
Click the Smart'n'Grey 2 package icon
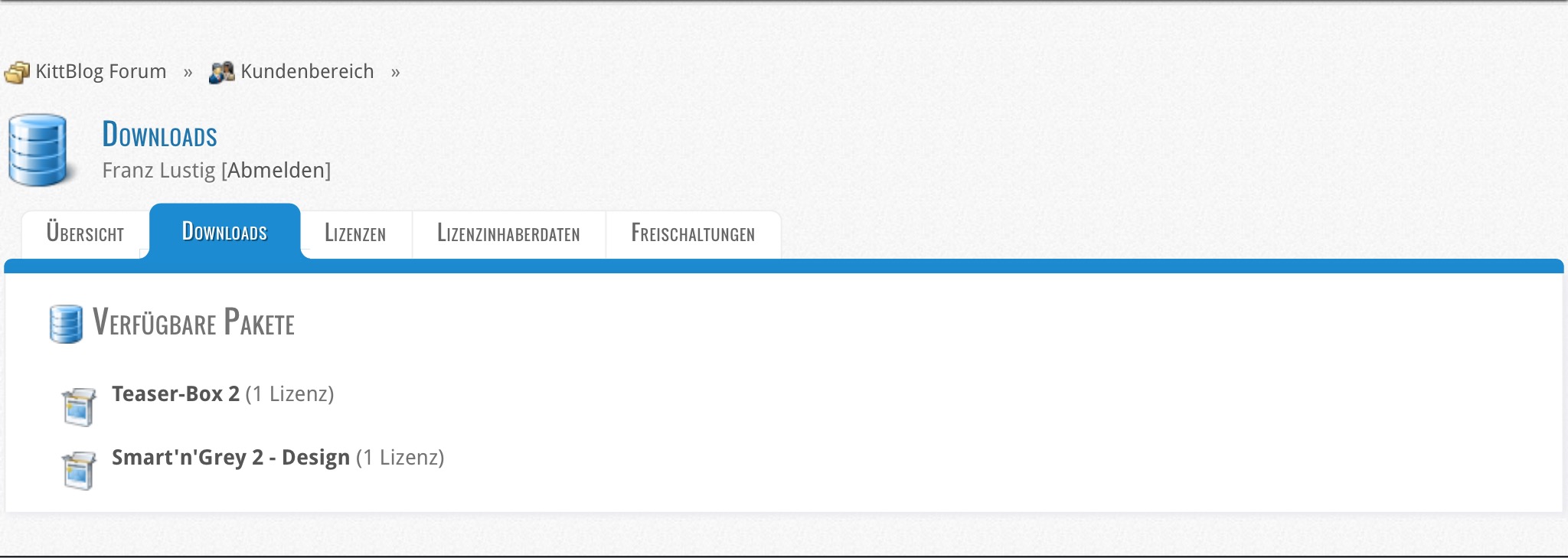point(79,470)
